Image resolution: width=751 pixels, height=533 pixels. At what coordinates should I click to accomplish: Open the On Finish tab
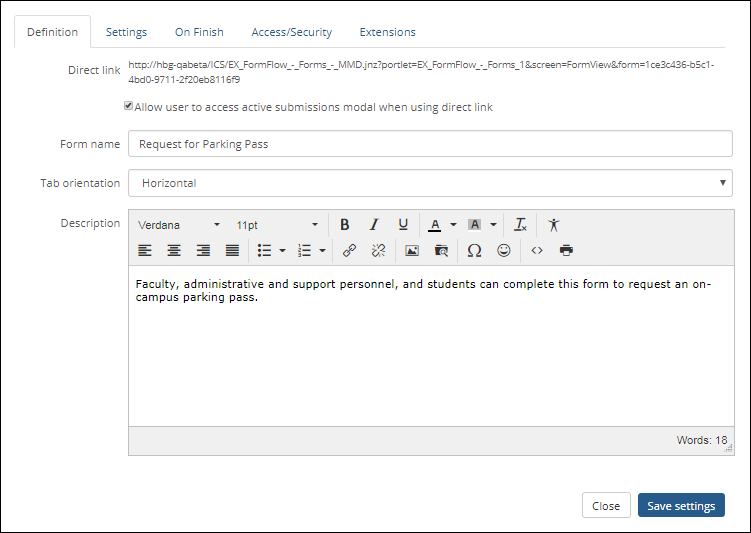tap(199, 32)
